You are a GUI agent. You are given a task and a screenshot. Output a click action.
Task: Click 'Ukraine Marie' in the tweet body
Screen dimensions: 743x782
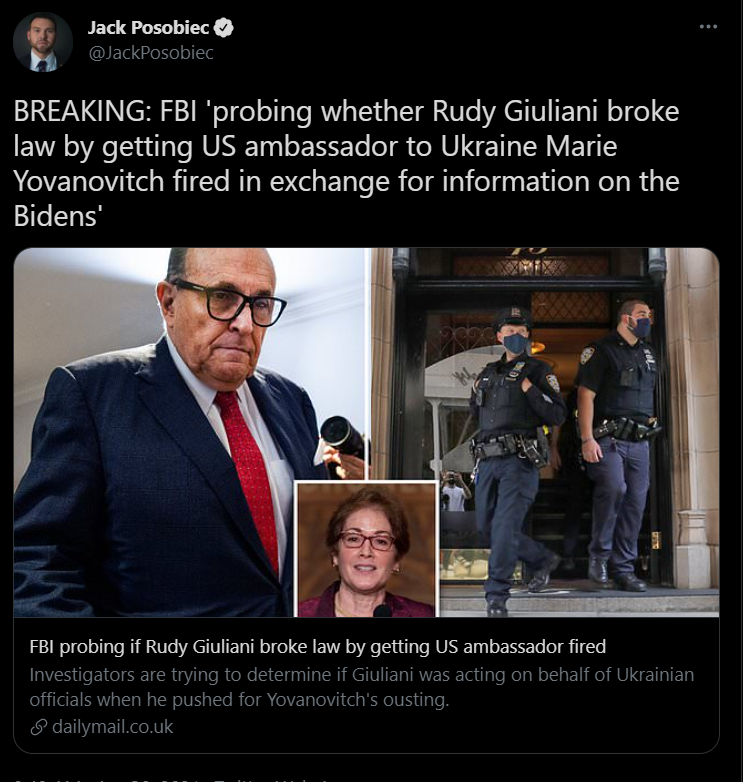pos(529,146)
